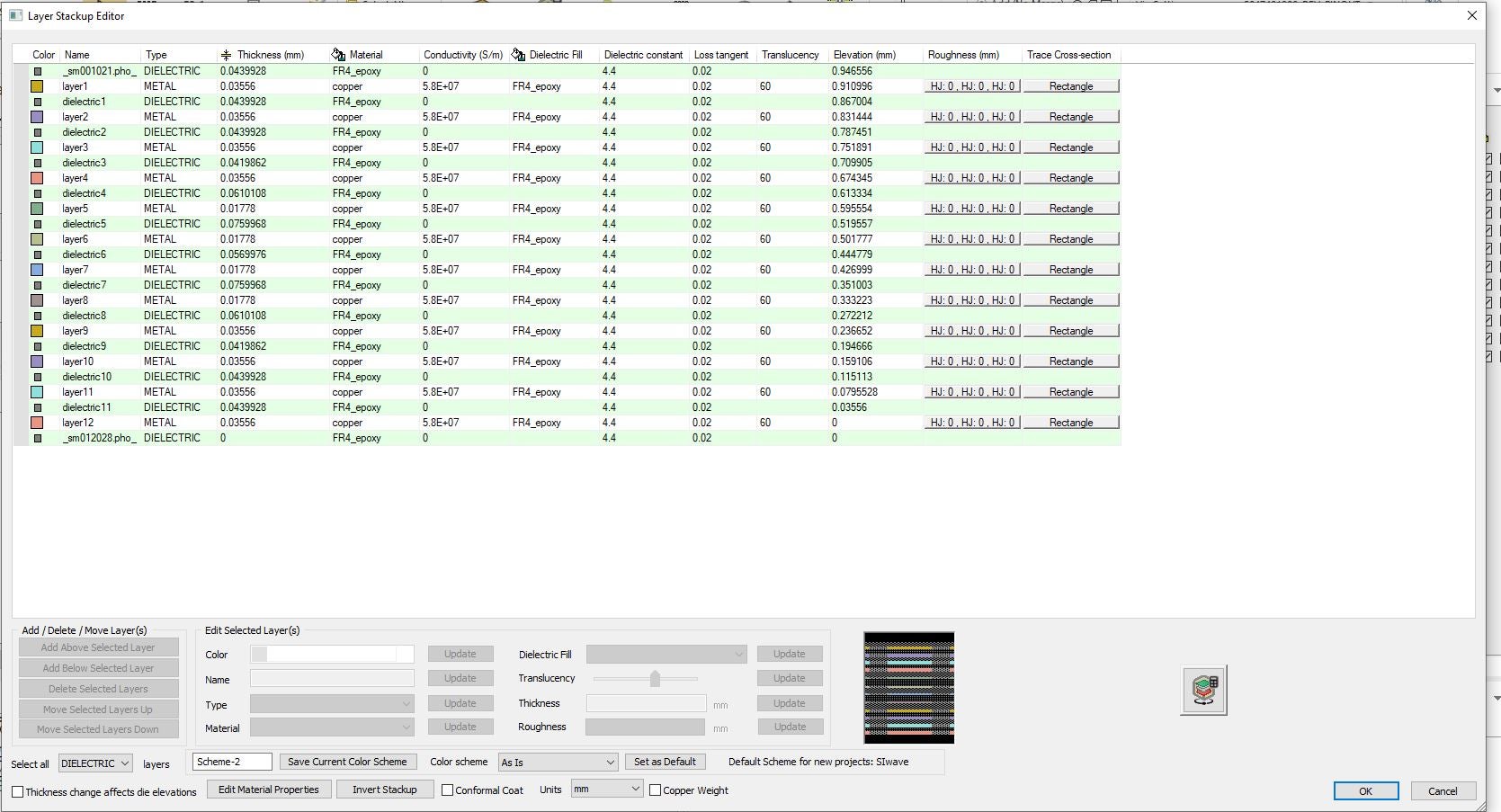This screenshot has height=812, width=1501.
Task: Click dielectric4 thickness value 0.0610108
Action: [243, 193]
